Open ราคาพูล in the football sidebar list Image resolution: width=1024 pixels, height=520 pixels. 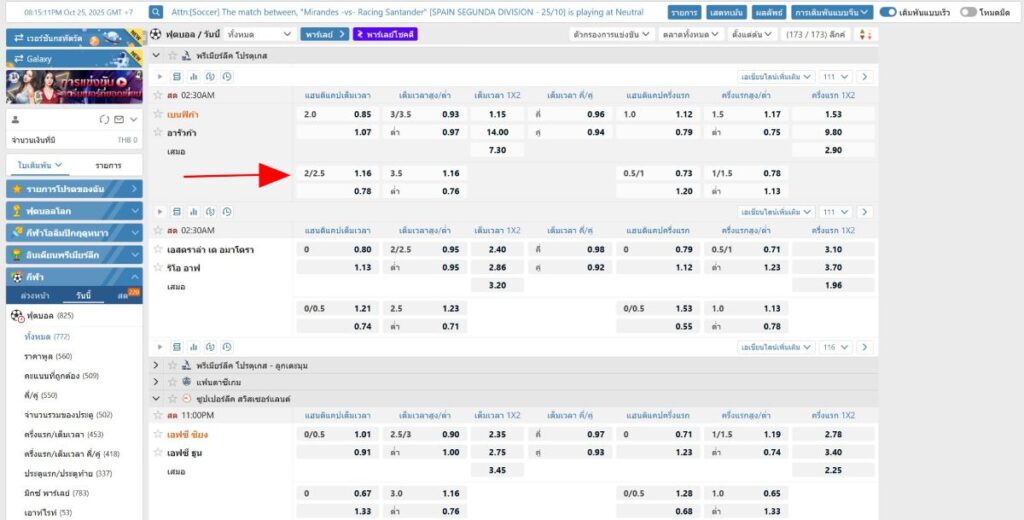[42, 356]
